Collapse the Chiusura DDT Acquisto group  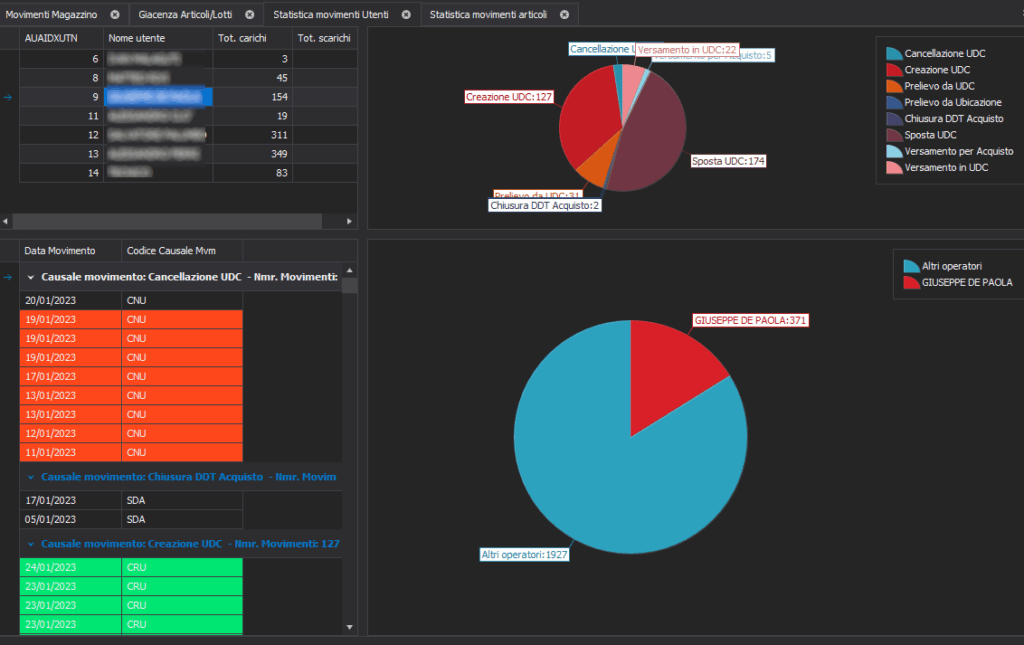31,478
